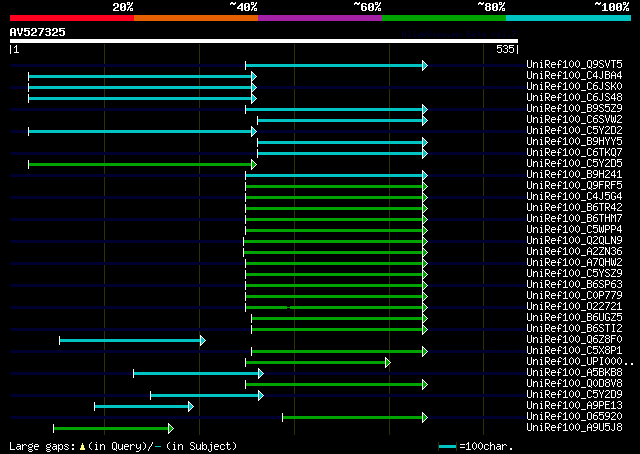Click the green alignment bar for UPI000..
Image resolution: width=640 pixels, height=454 pixels.
click(x=318, y=363)
